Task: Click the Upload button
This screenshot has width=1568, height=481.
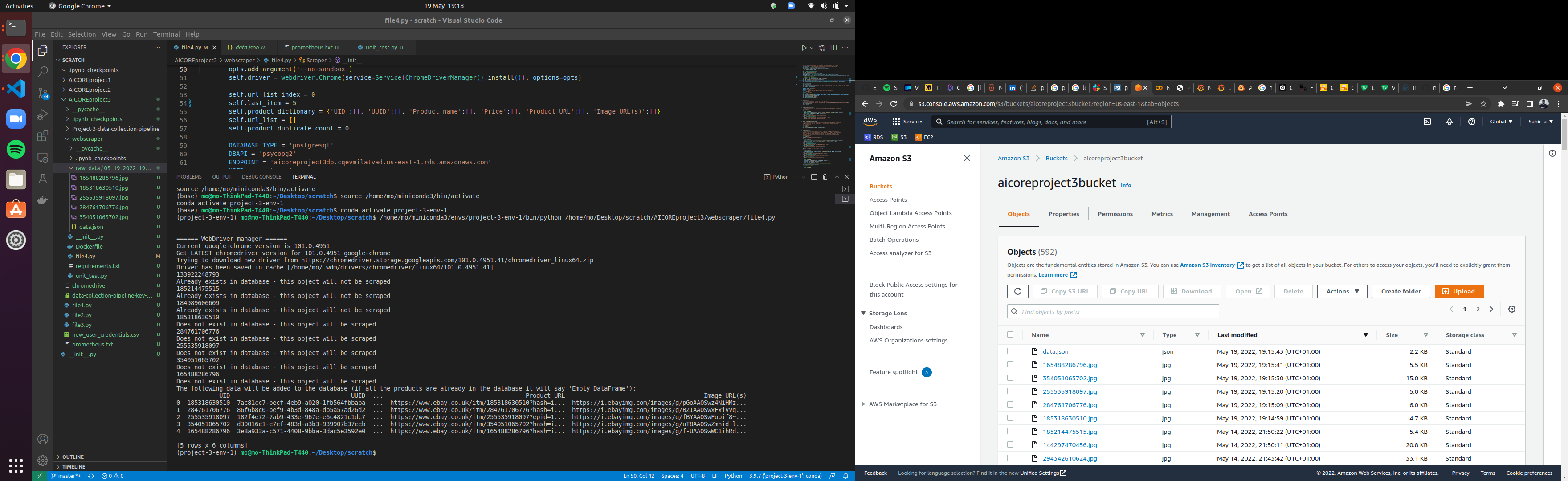Action: tap(1459, 291)
